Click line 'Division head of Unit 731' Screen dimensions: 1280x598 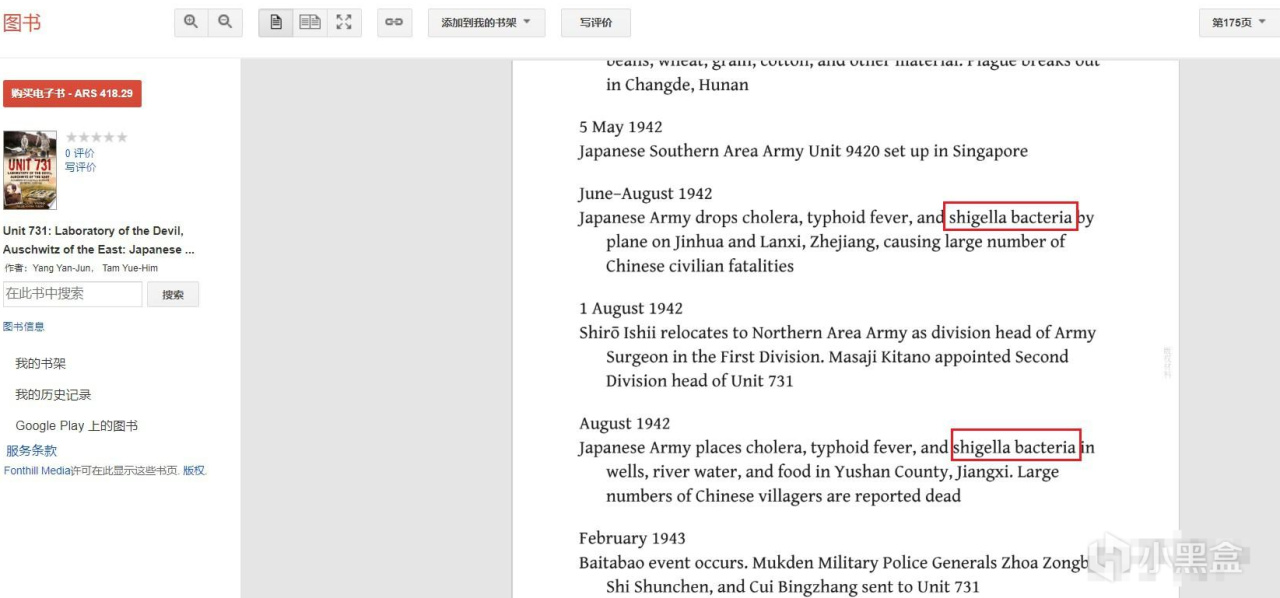pos(699,381)
